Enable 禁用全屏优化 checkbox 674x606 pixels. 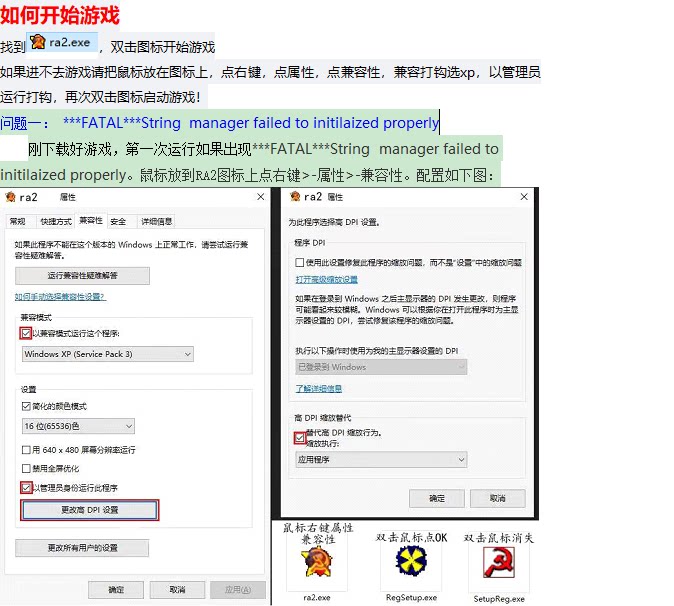pos(26,468)
